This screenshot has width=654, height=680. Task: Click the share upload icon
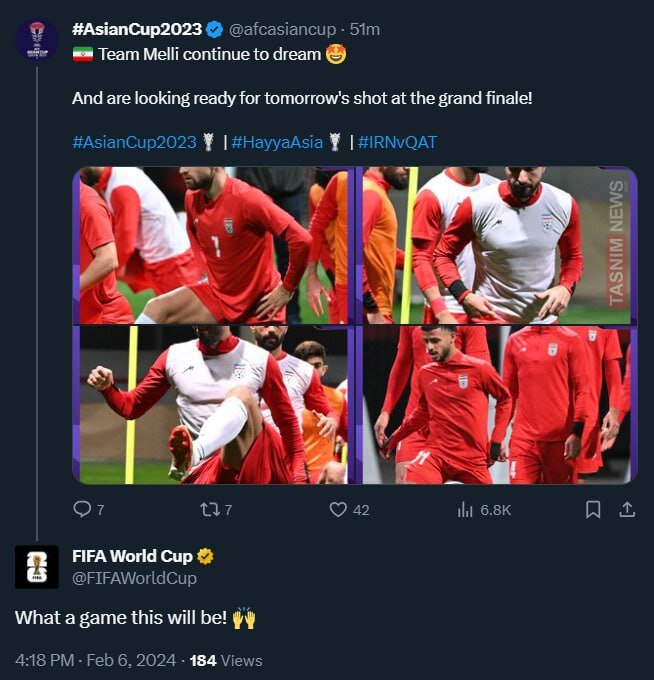[x=627, y=510]
